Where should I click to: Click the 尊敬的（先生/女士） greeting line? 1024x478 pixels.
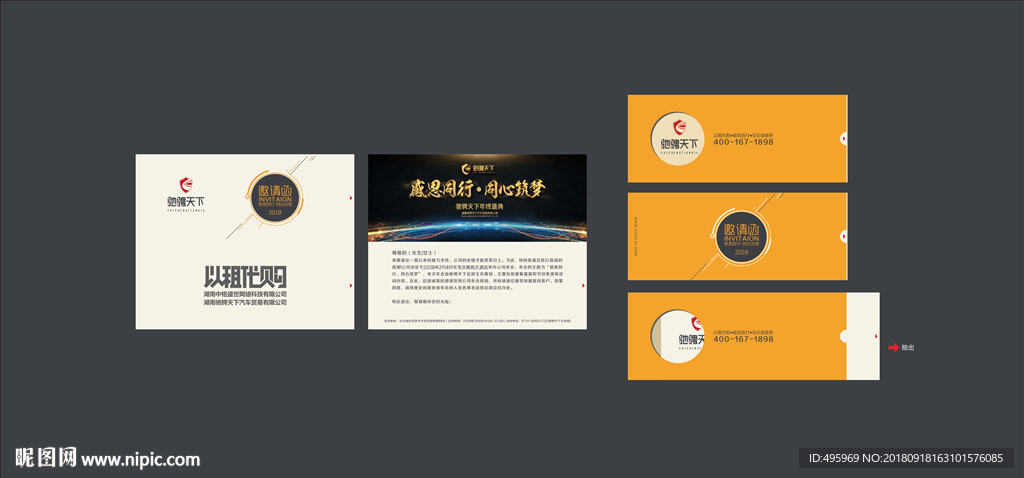pyautogui.click(x=414, y=252)
